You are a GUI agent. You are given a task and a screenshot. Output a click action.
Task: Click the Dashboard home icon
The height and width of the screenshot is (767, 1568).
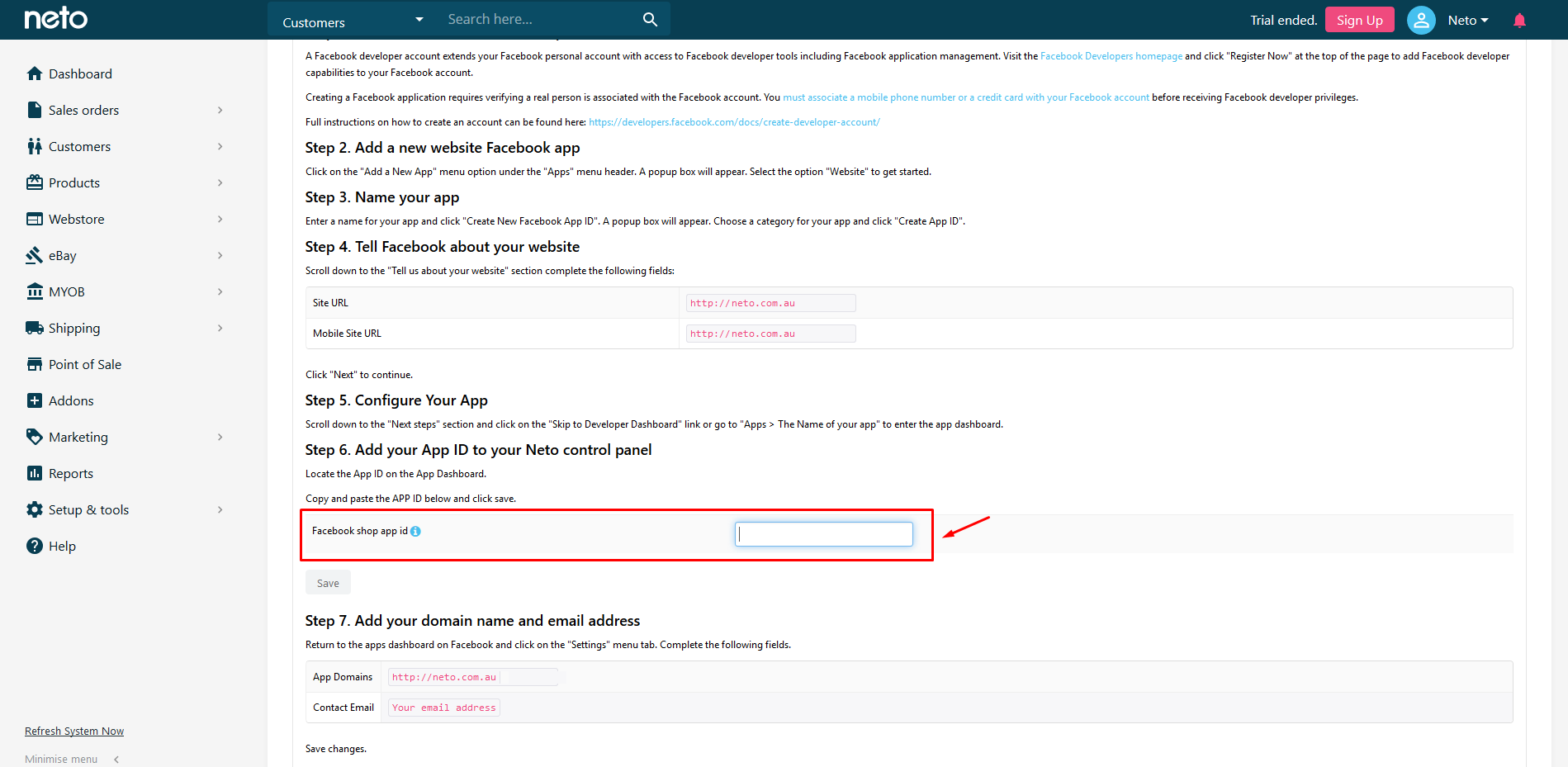point(35,73)
